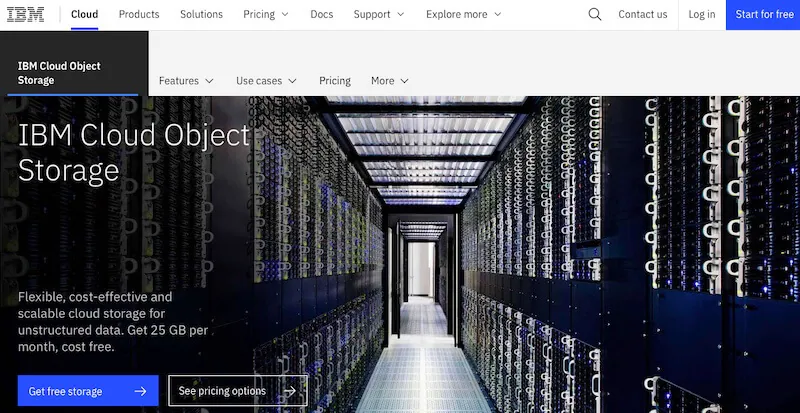Go to Docs
800x413 pixels.
[x=321, y=14]
